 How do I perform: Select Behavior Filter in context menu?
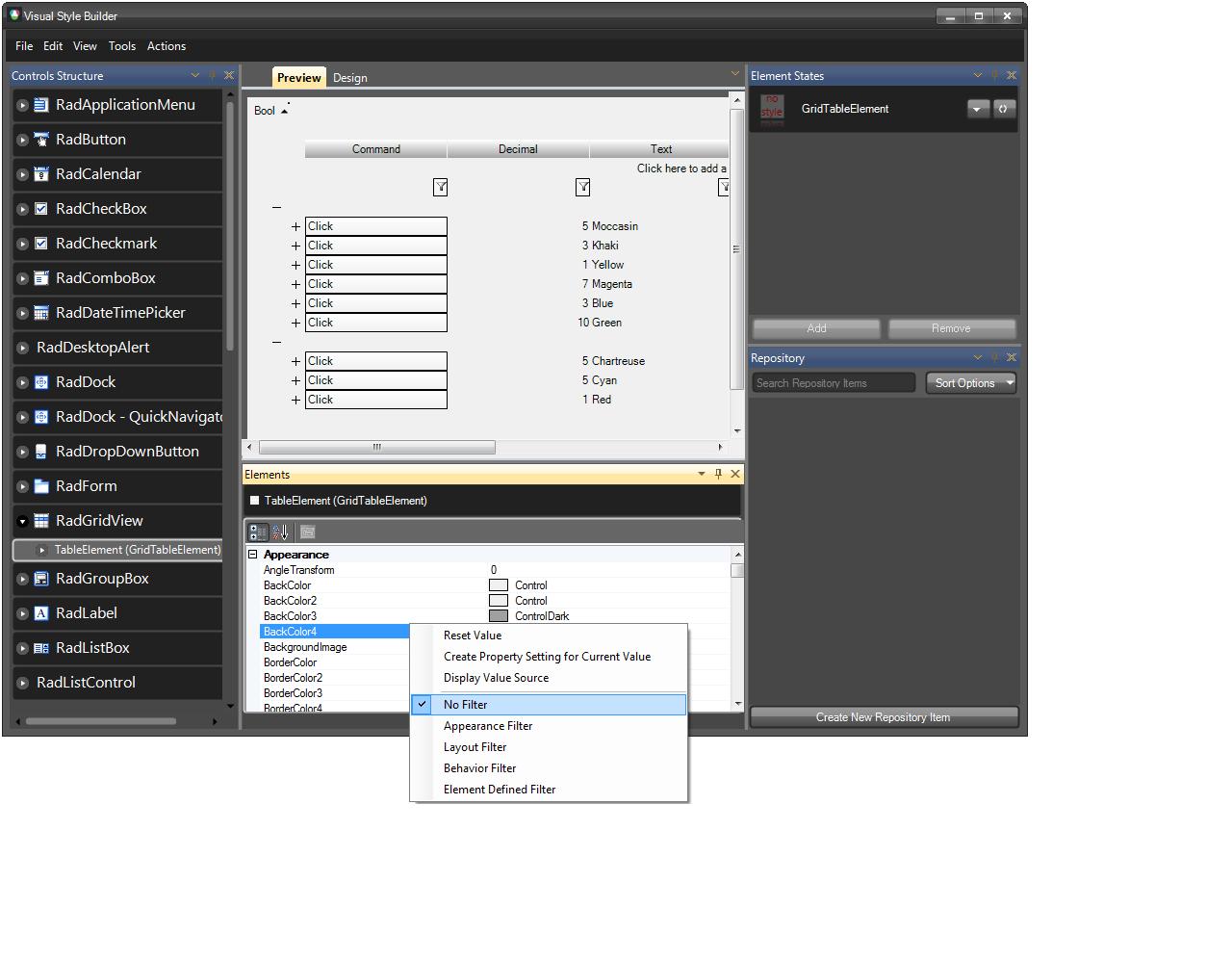[x=549, y=768]
